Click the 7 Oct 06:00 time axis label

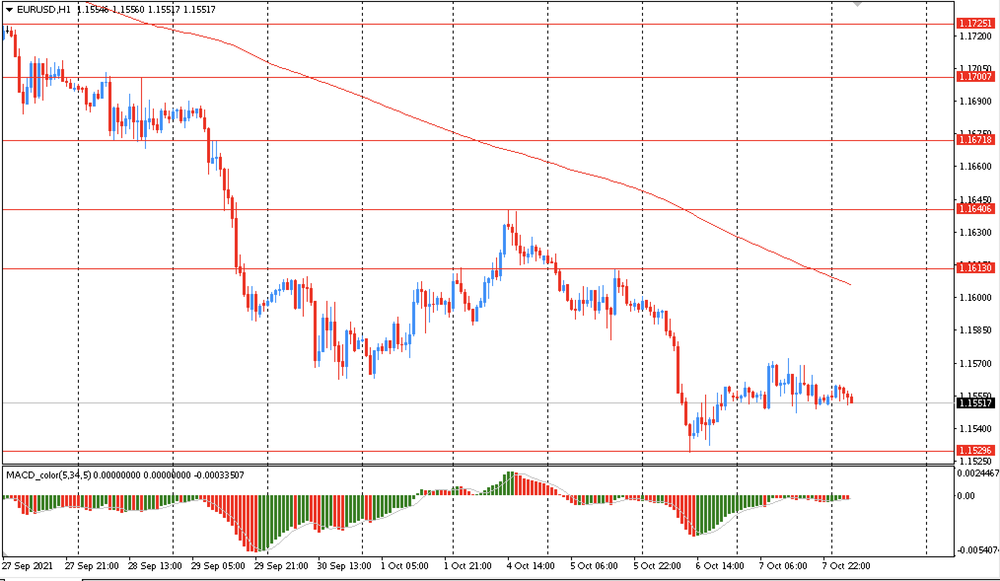tap(783, 566)
